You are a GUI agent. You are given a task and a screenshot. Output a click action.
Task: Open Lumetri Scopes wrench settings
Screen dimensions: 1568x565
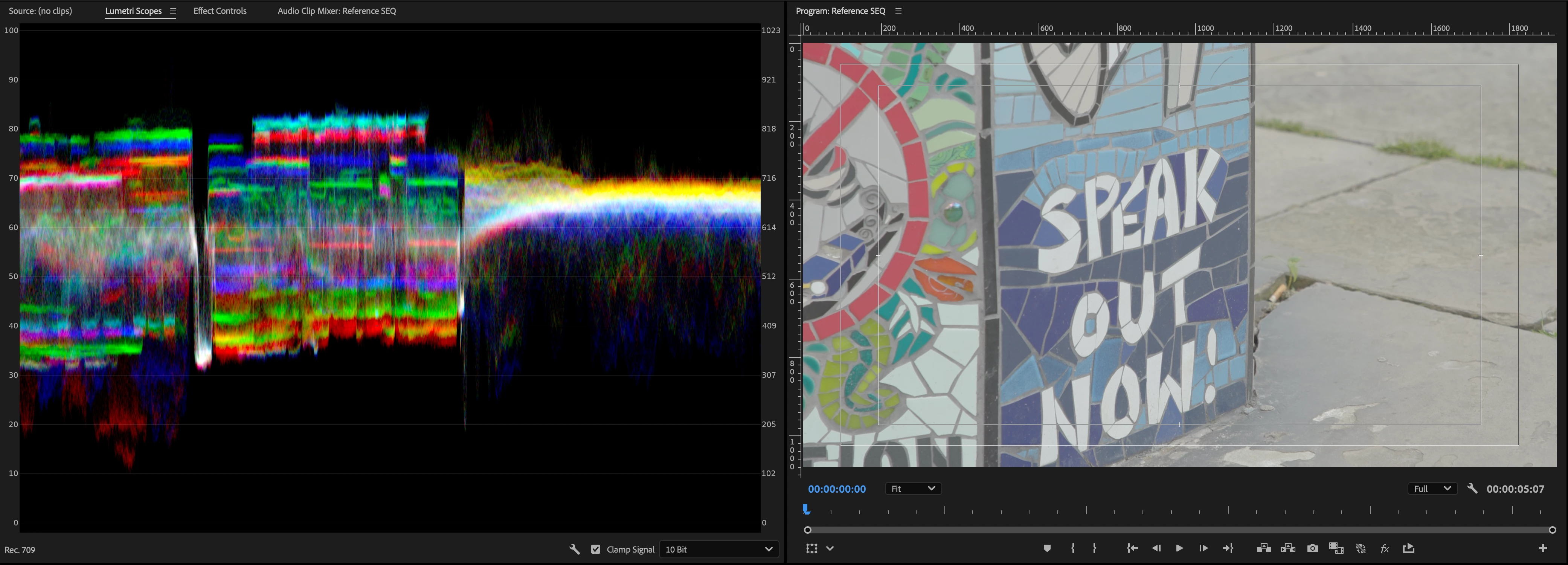[x=574, y=549]
